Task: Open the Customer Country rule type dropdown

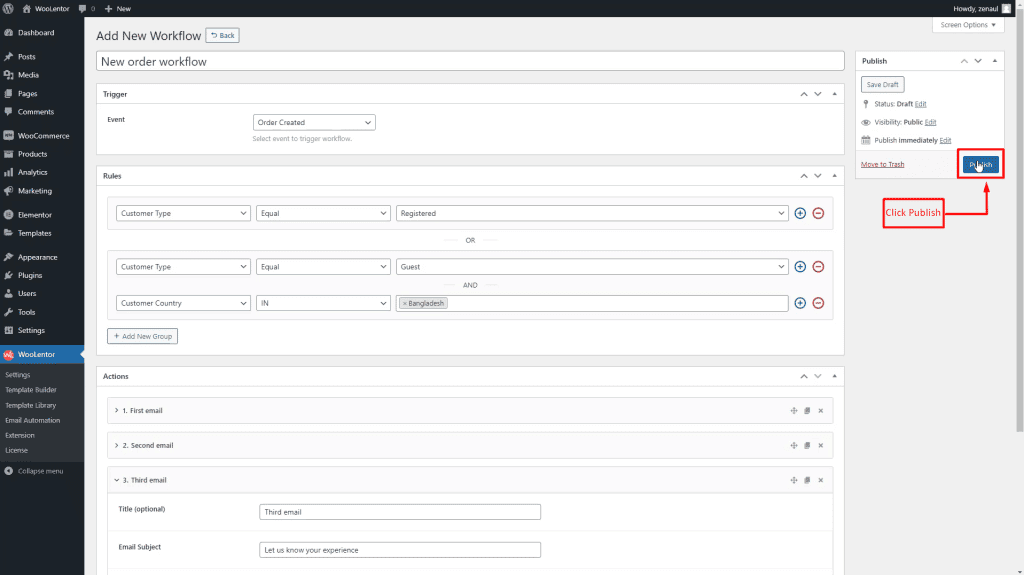Action: [x=183, y=303]
